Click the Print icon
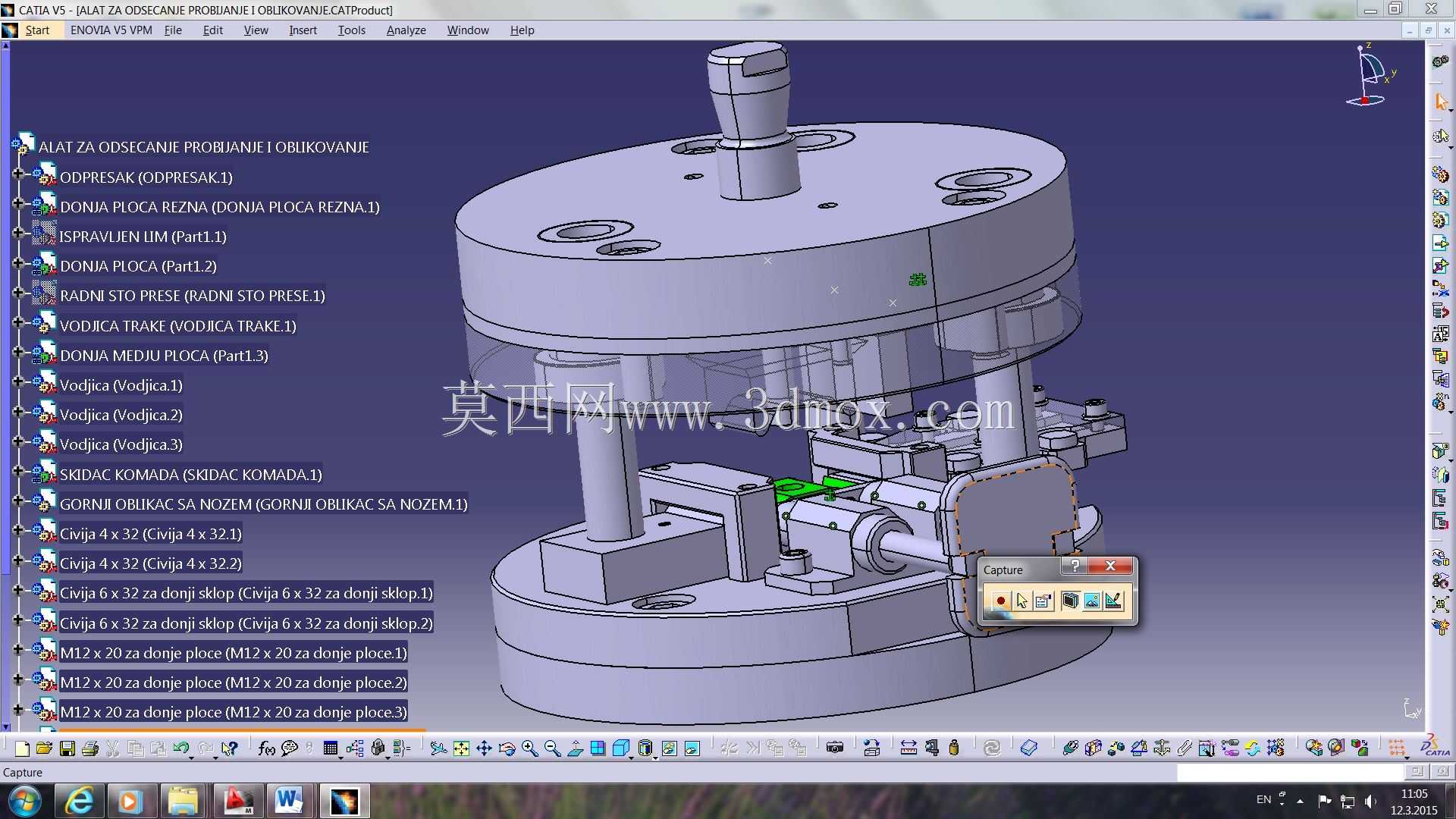 coord(90,748)
